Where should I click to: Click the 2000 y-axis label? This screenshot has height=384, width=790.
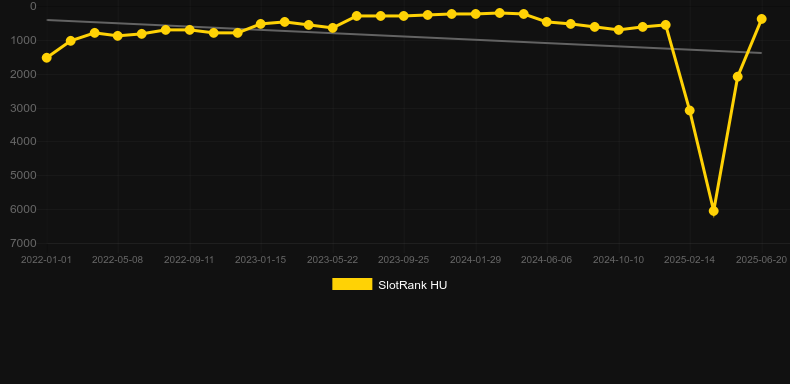tap(23, 74)
